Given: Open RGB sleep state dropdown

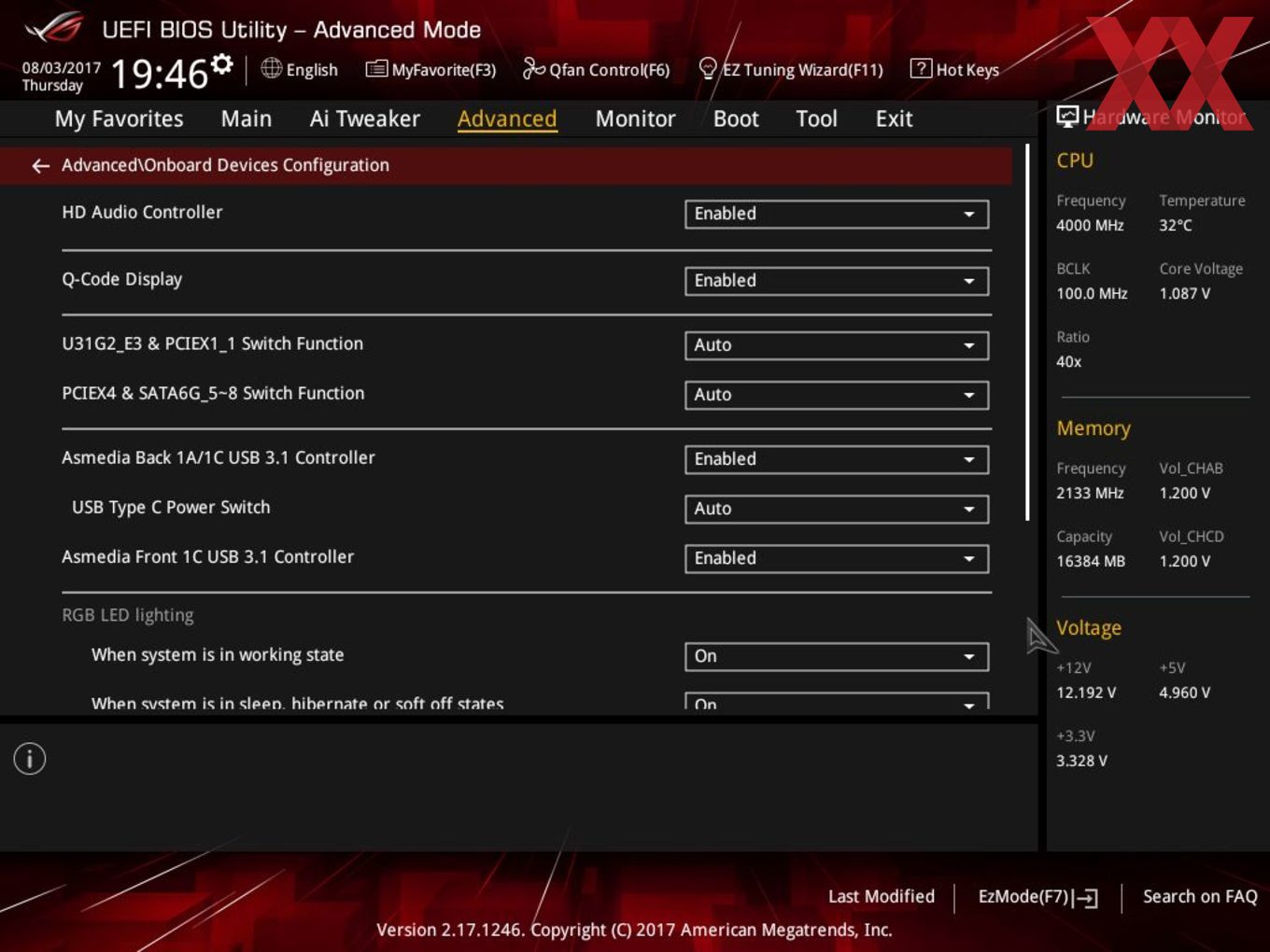Looking at the screenshot, I should coord(837,702).
